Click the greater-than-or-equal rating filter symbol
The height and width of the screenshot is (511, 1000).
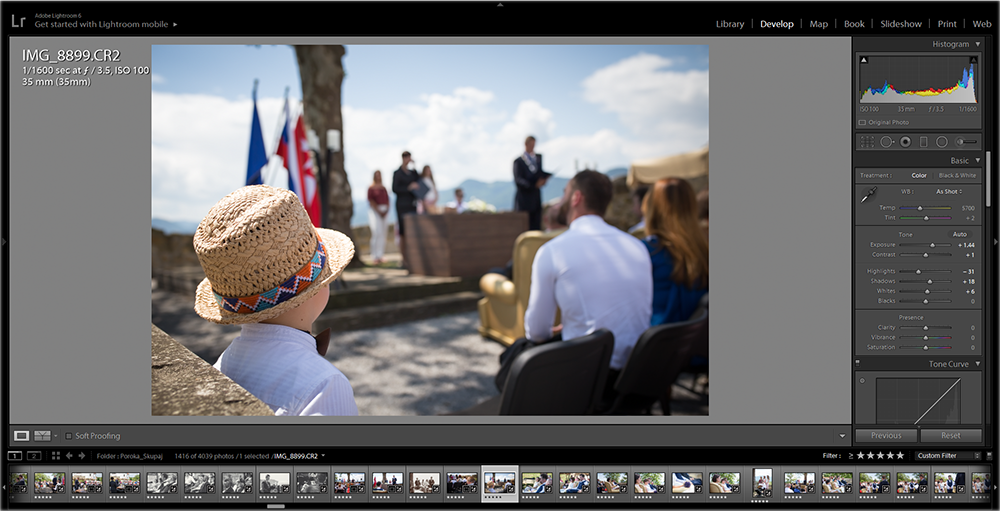click(851, 455)
